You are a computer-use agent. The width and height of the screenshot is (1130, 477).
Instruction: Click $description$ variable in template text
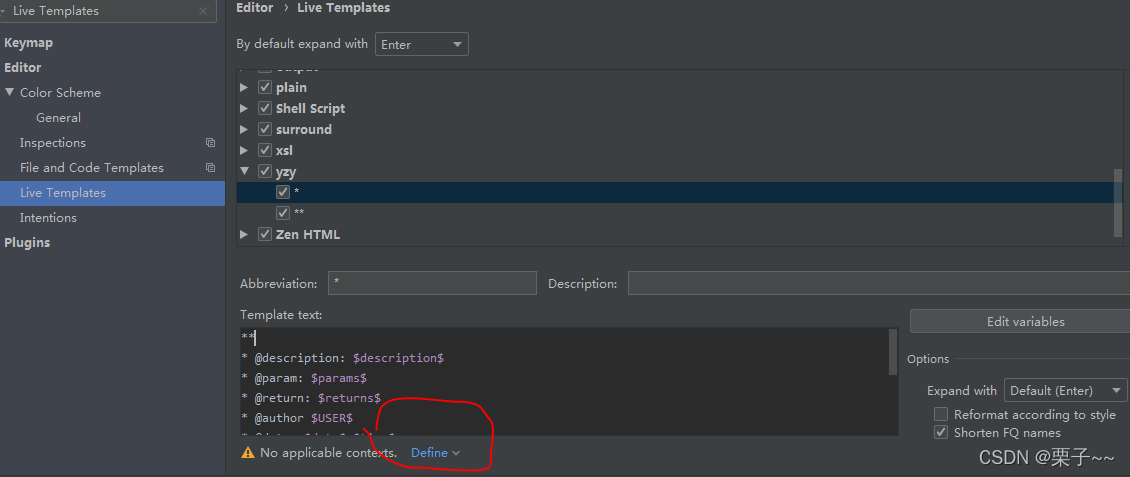[398, 357]
